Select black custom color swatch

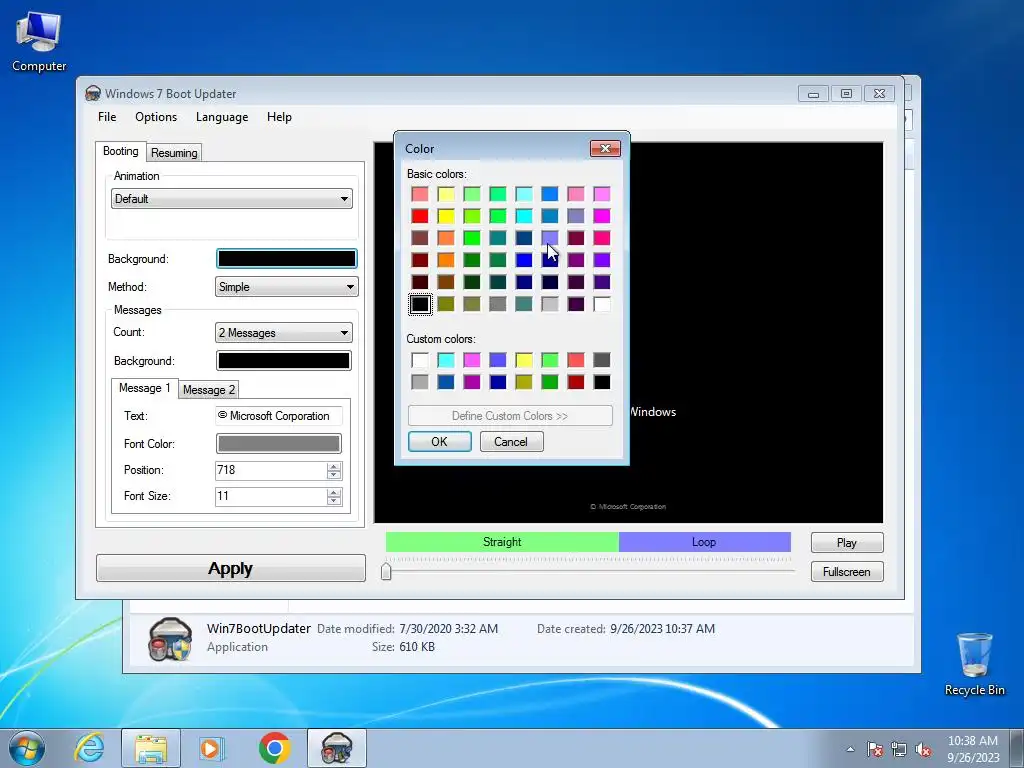click(x=602, y=382)
